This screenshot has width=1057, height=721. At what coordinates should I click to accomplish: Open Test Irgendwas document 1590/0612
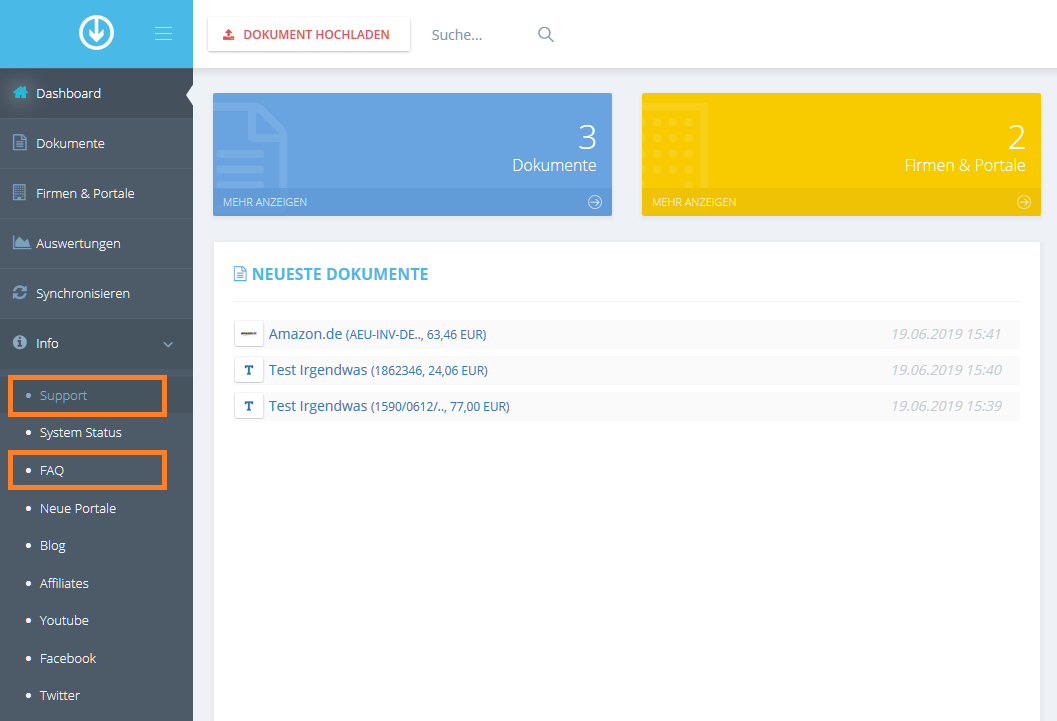389,406
